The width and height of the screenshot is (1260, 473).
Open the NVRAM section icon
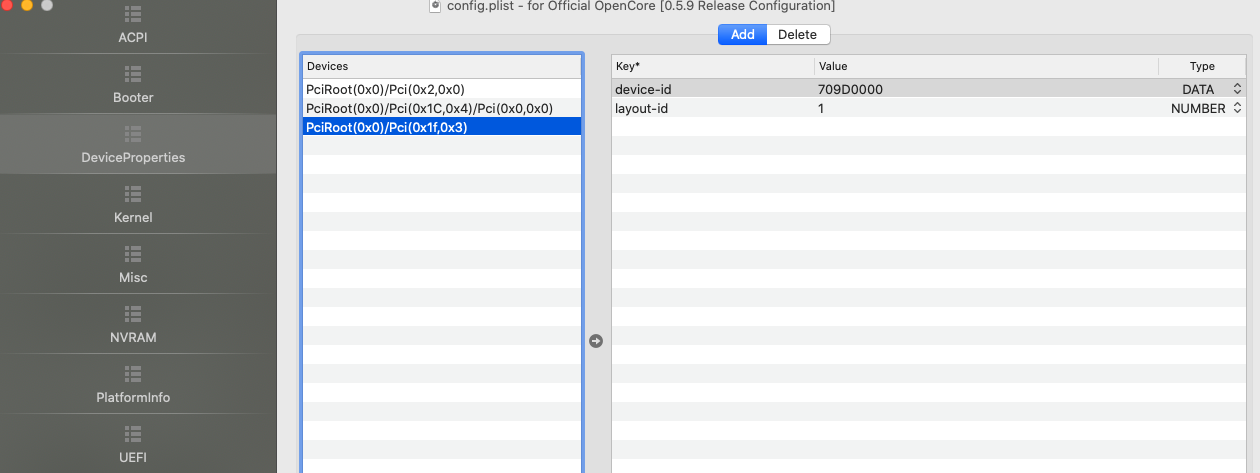point(133,314)
